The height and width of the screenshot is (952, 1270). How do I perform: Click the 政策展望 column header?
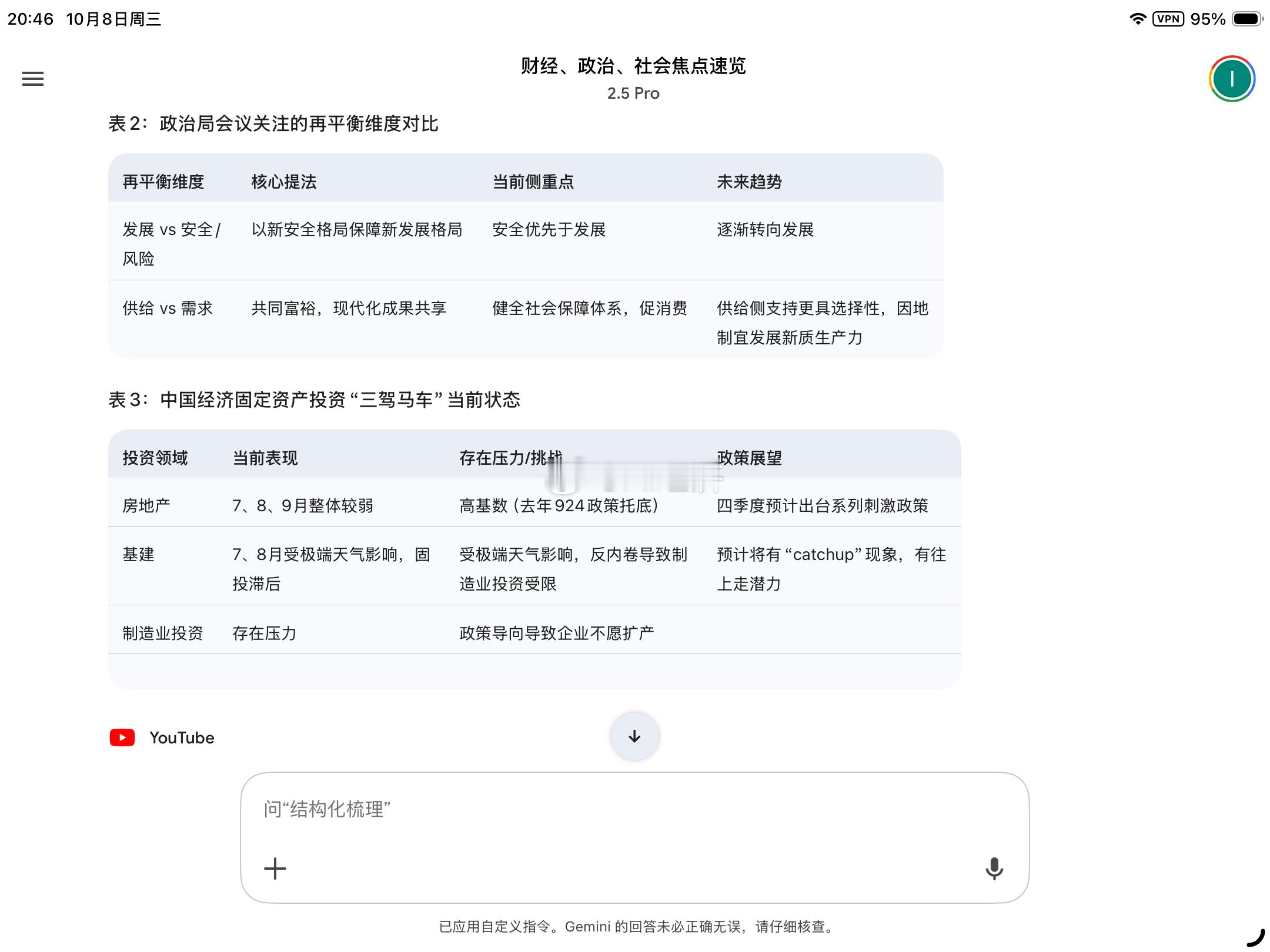click(750, 458)
